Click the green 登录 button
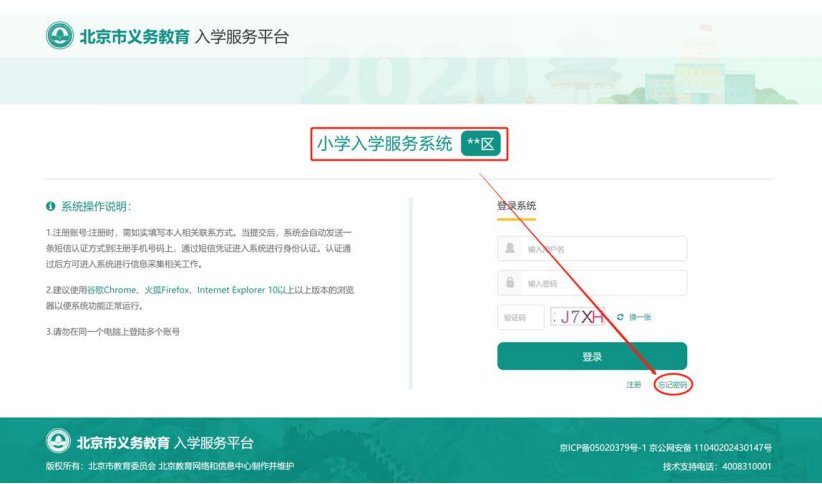Viewport: 822px width, 484px height. point(592,357)
